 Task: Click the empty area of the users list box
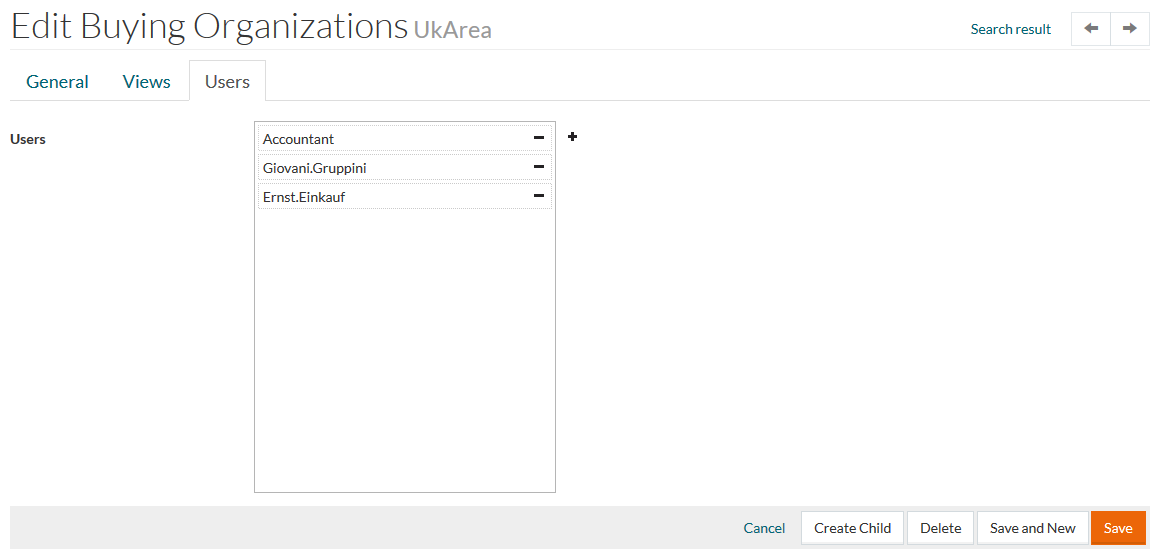click(404, 350)
